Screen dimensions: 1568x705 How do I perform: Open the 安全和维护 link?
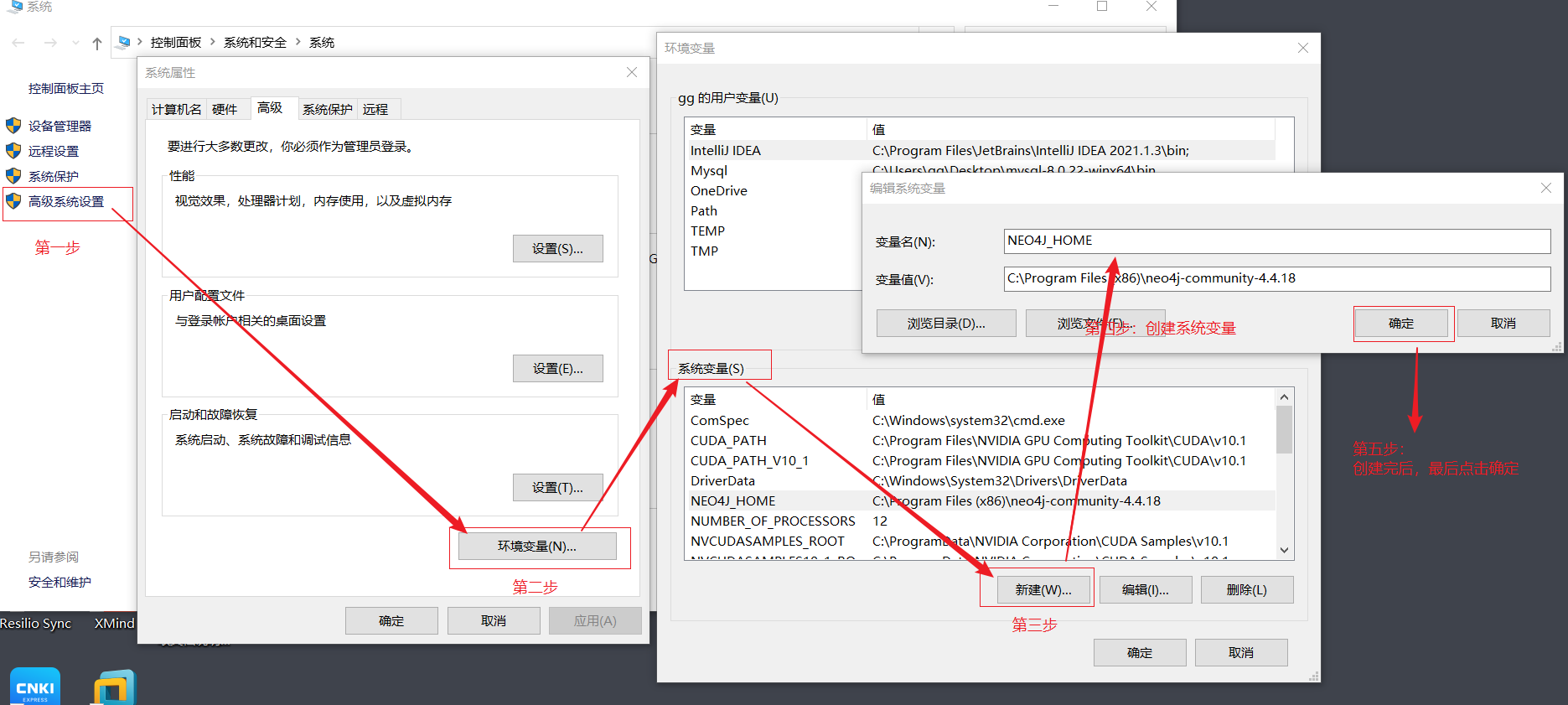click(x=60, y=582)
